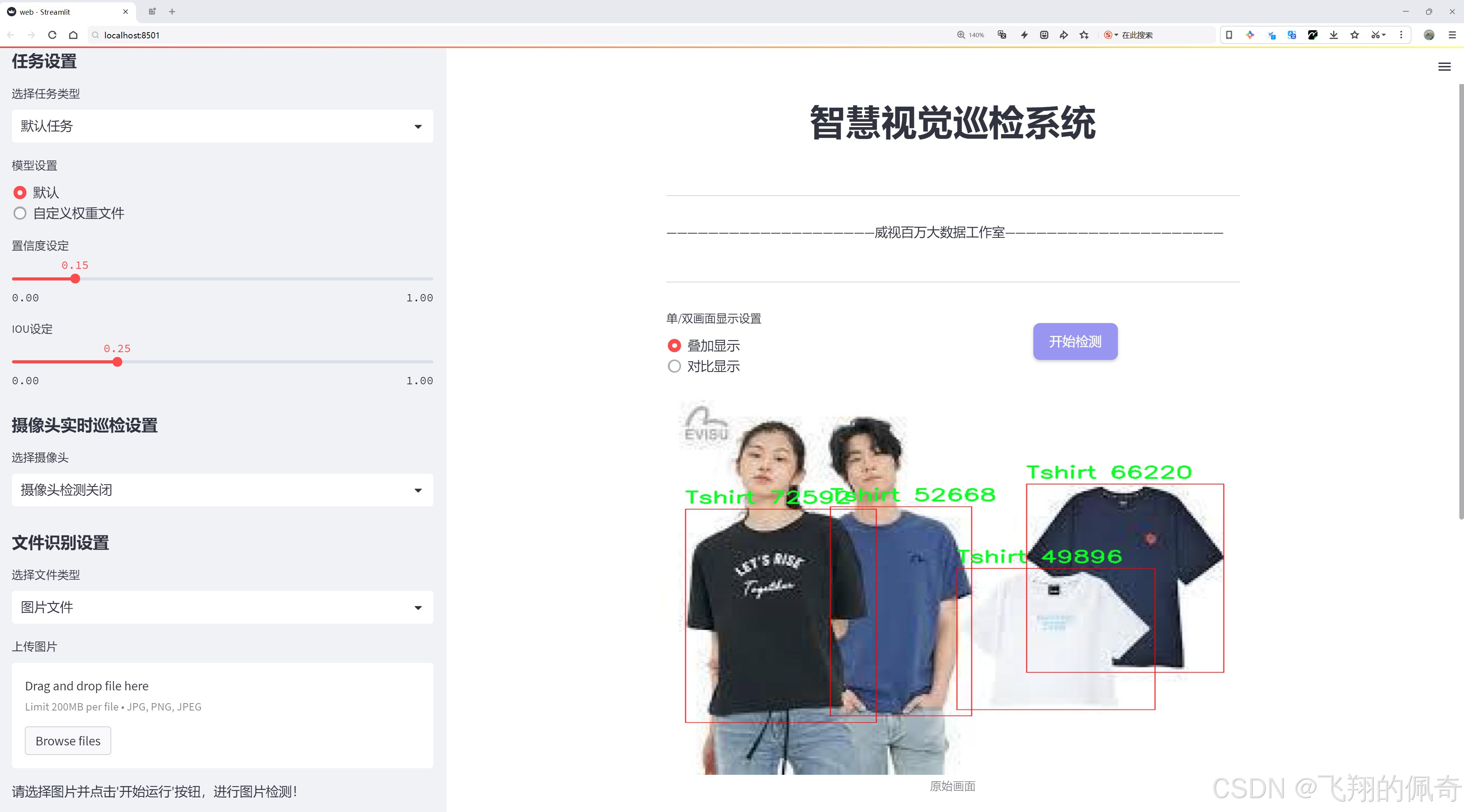Open the browser profile avatar

click(1429, 34)
